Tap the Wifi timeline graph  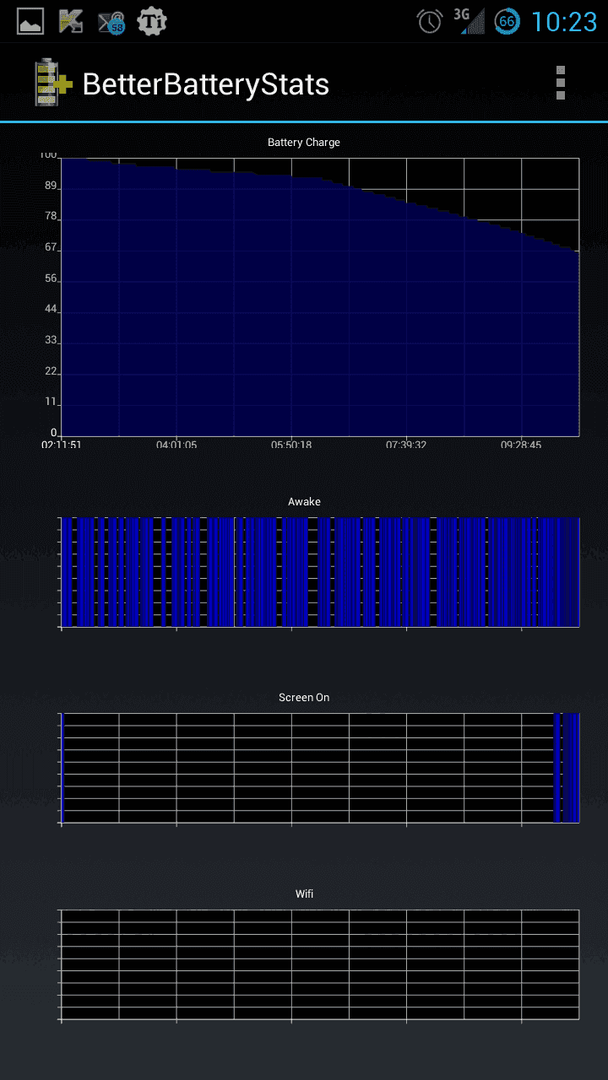click(x=320, y=964)
